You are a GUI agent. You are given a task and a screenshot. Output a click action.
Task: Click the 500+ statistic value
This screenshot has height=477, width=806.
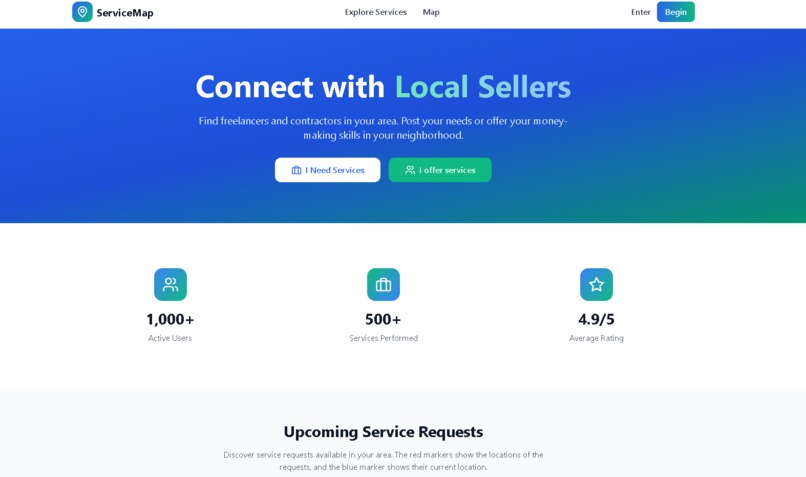(x=383, y=319)
